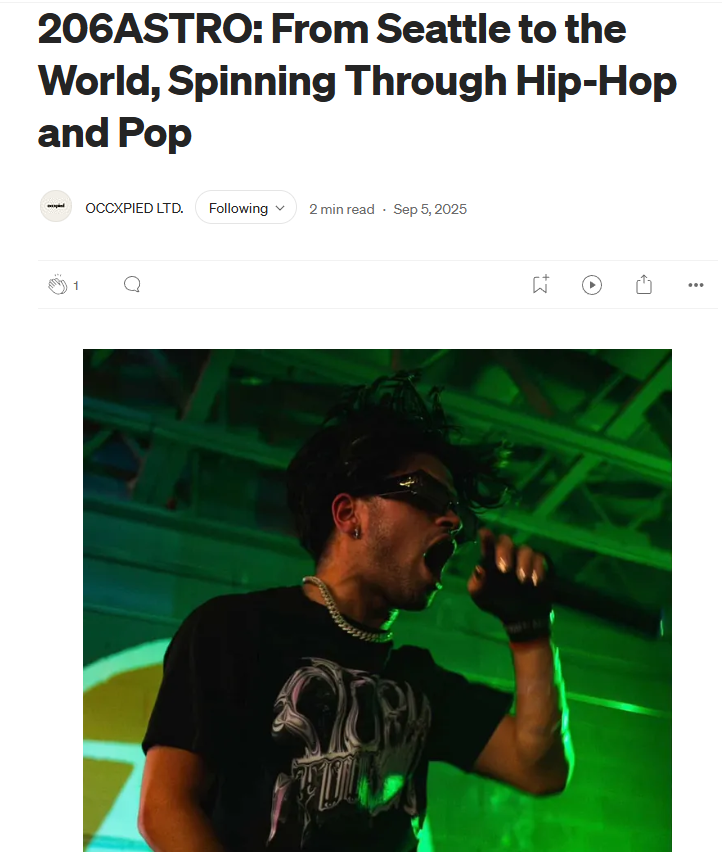This screenshot has height=852, width=722.
Task: Open the three-dot more options menu
Action: [695, 285]
